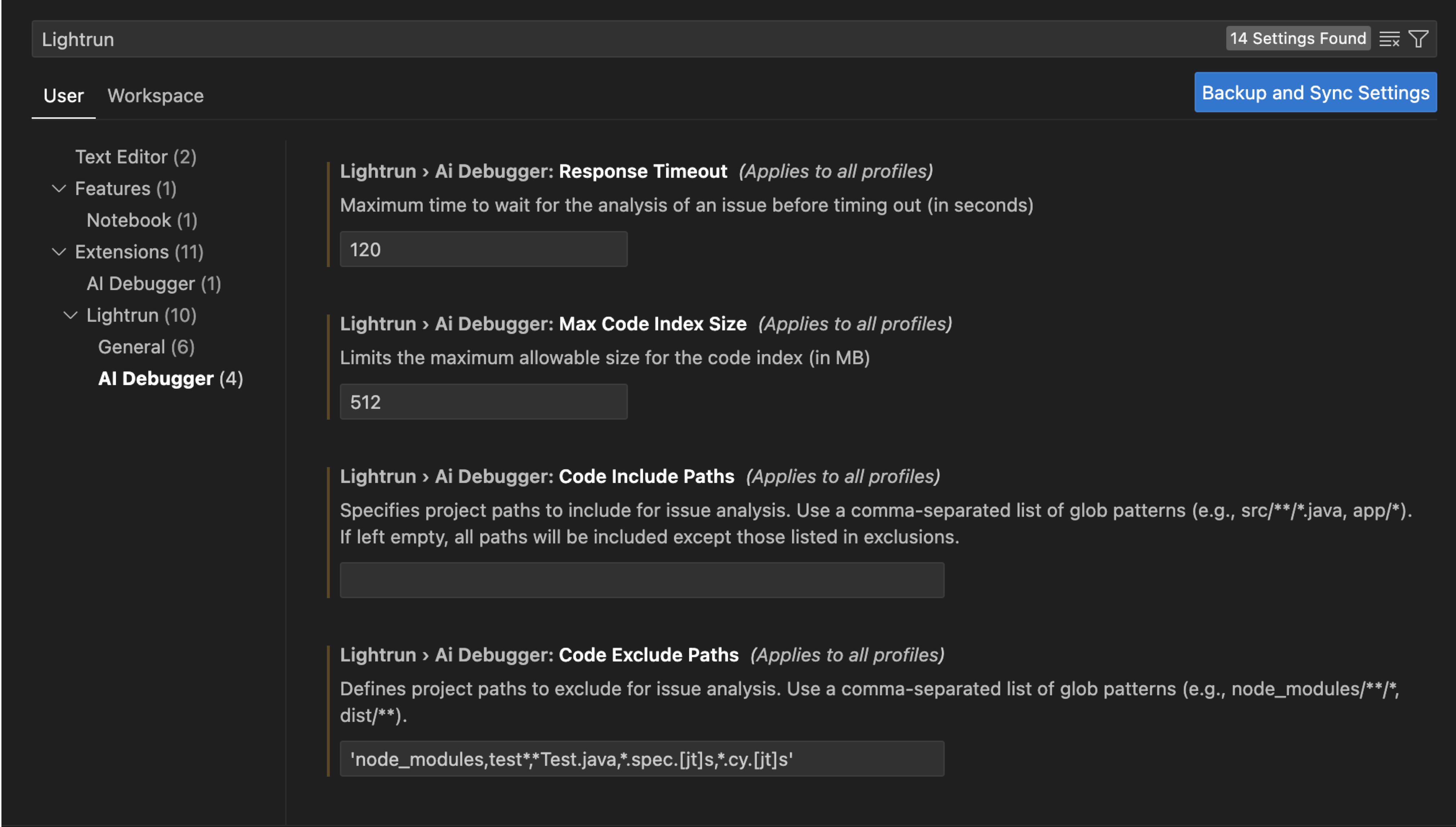
Task: Edit the Response Timeout value field
Action: coord(483,249)
